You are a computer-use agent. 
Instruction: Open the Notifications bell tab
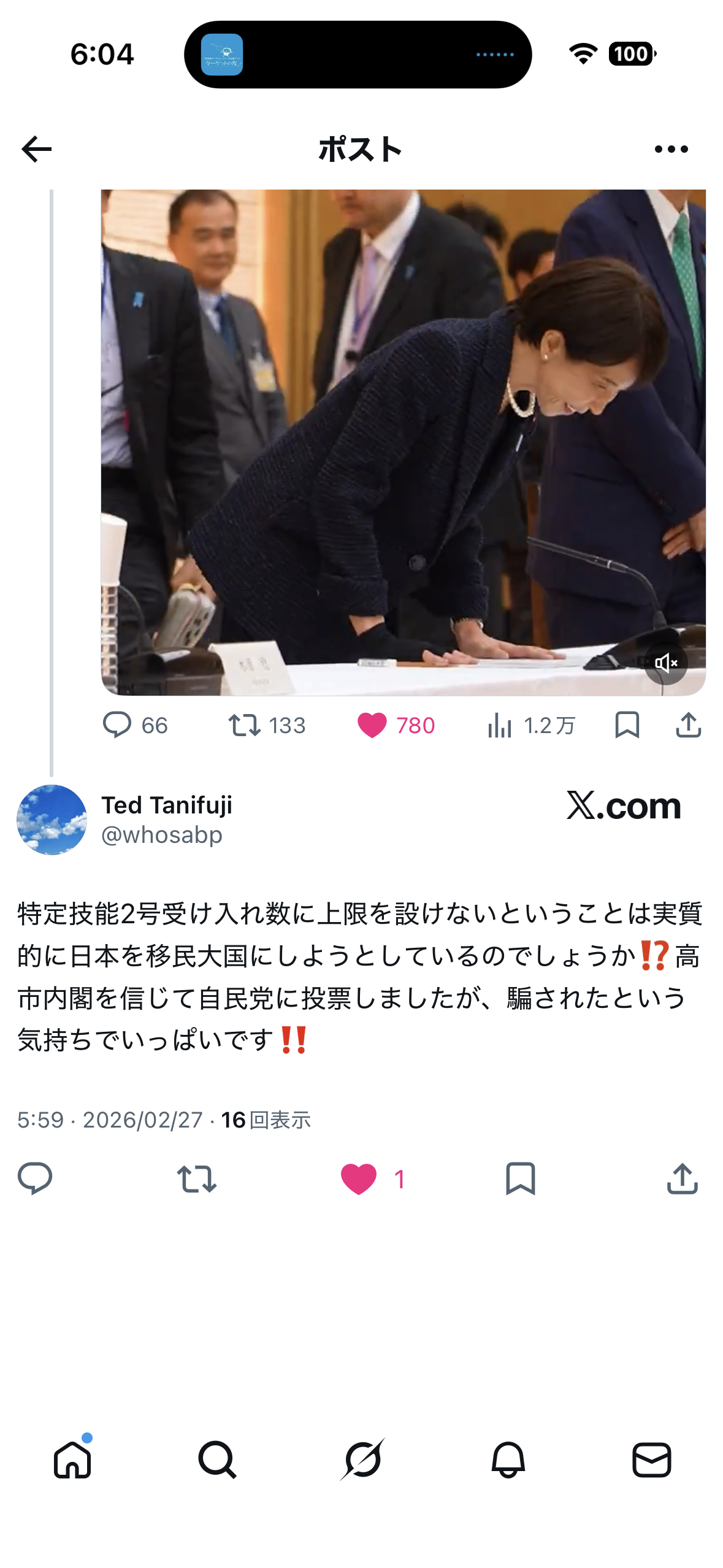[x=508, y=1459]
